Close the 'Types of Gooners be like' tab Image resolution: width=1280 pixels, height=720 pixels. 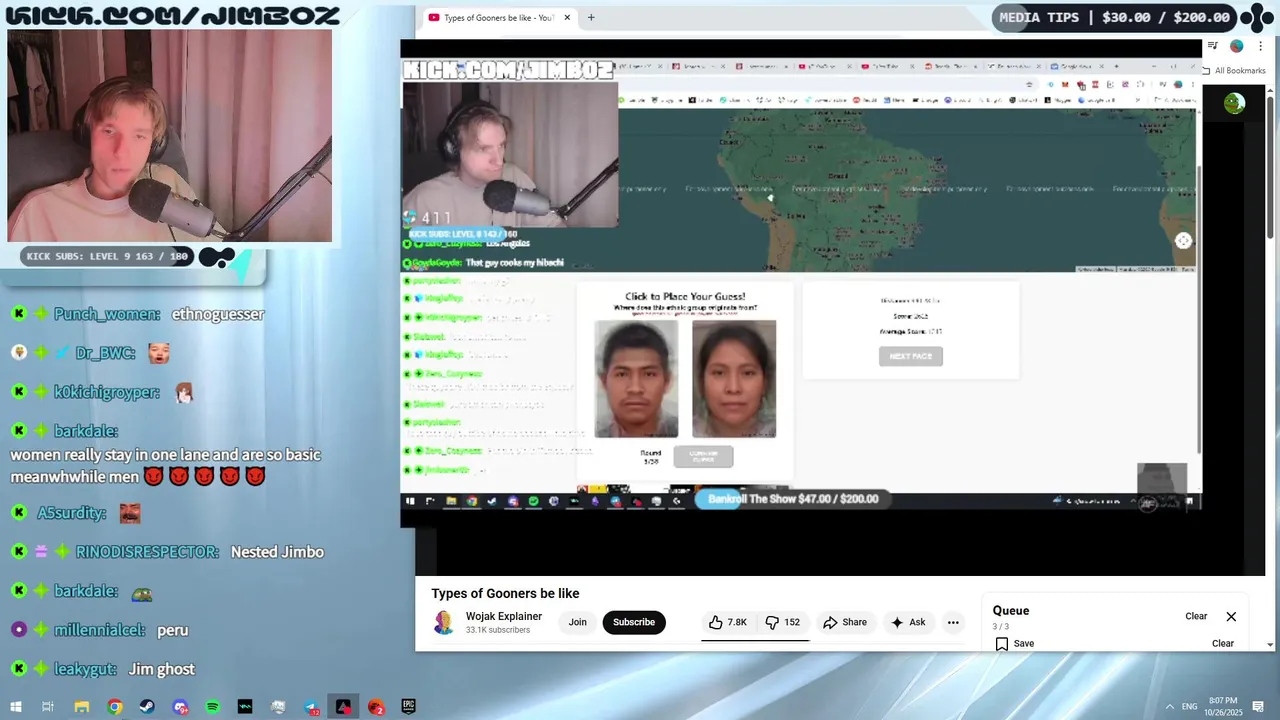pyautogui.click(x=567, y=17)
